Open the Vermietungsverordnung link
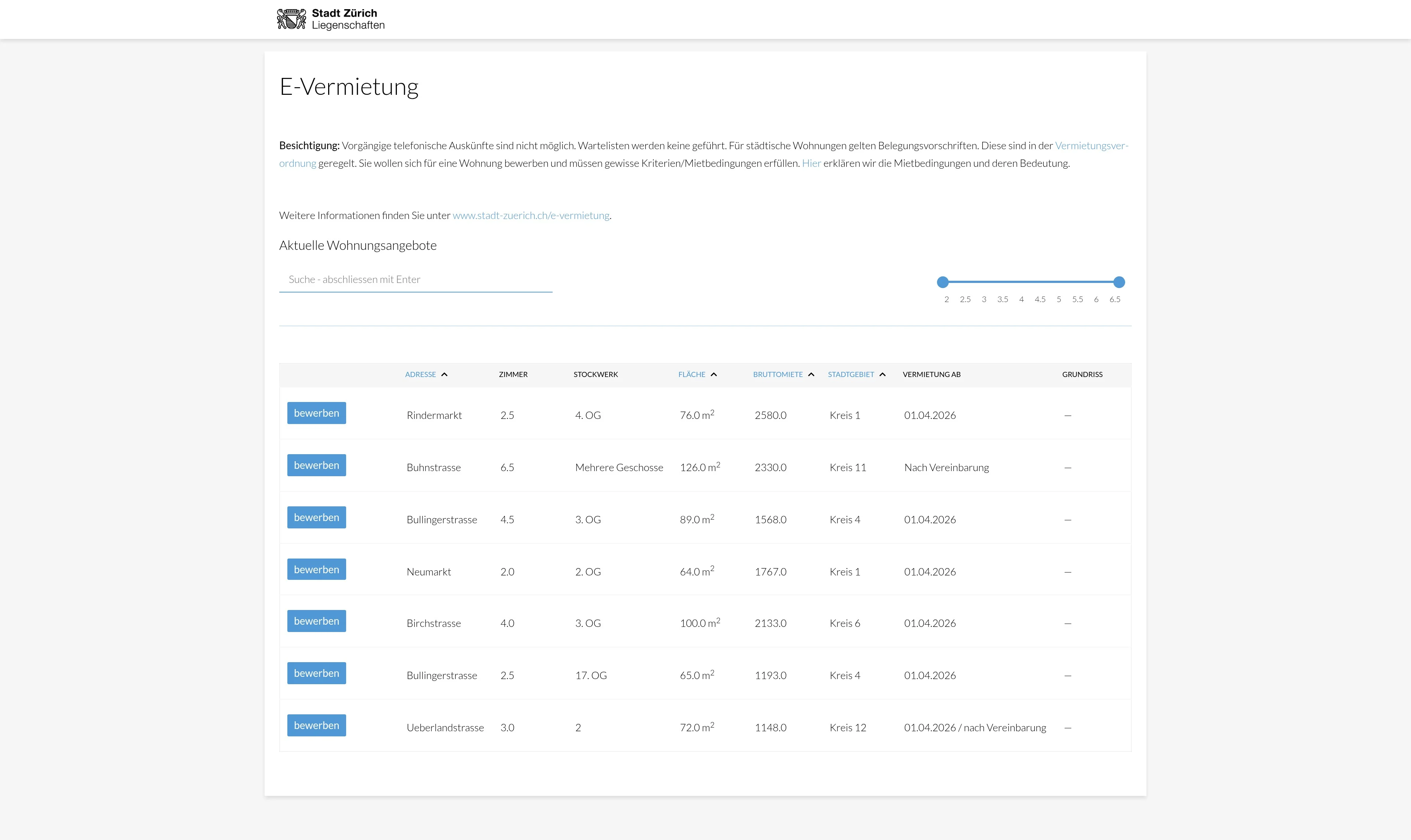This screenshot has width=1411, height=840. pyautogui.click(x=1091, y=146)
